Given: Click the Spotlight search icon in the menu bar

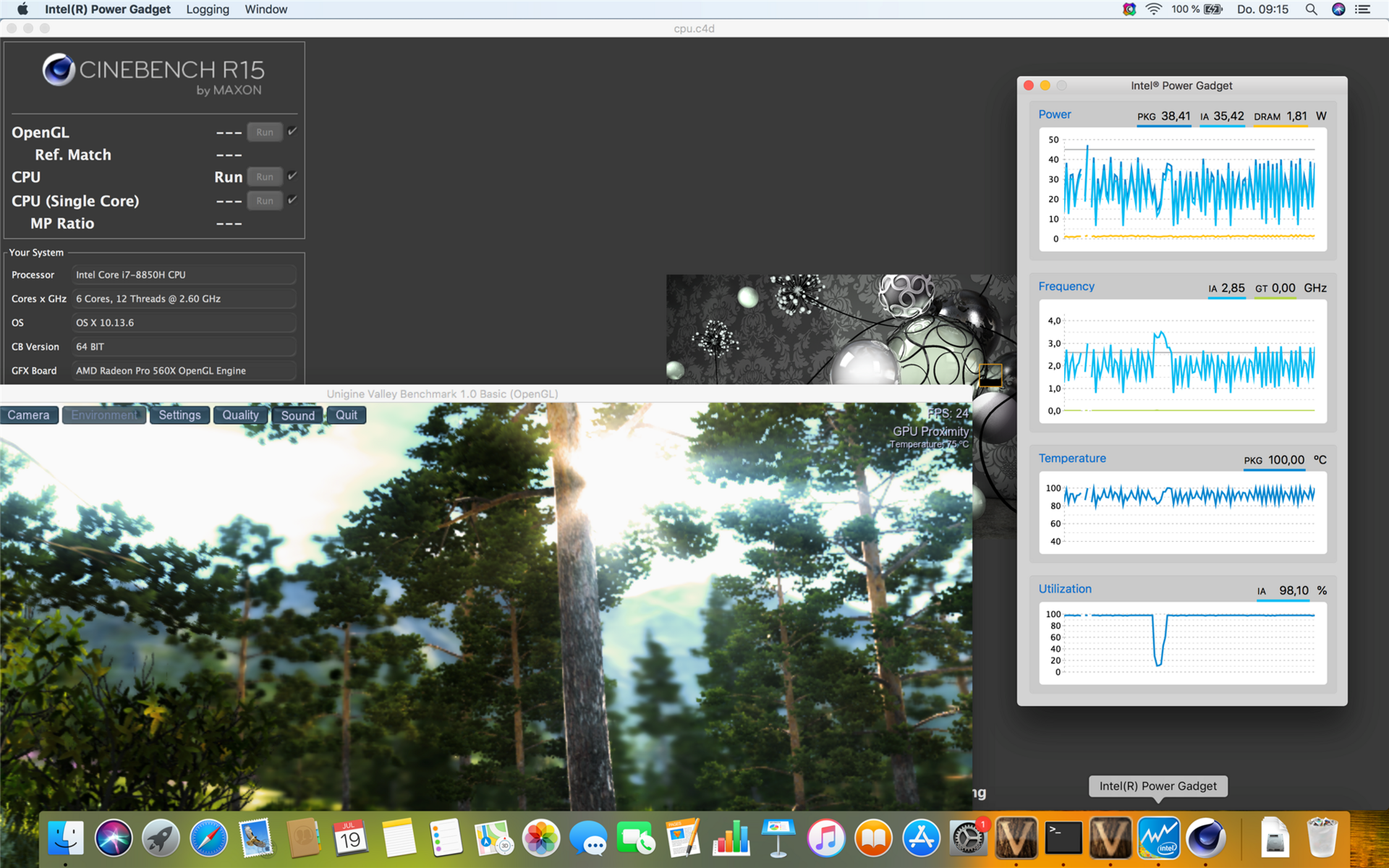Looking at the screenshot, I should (1311, 9).
